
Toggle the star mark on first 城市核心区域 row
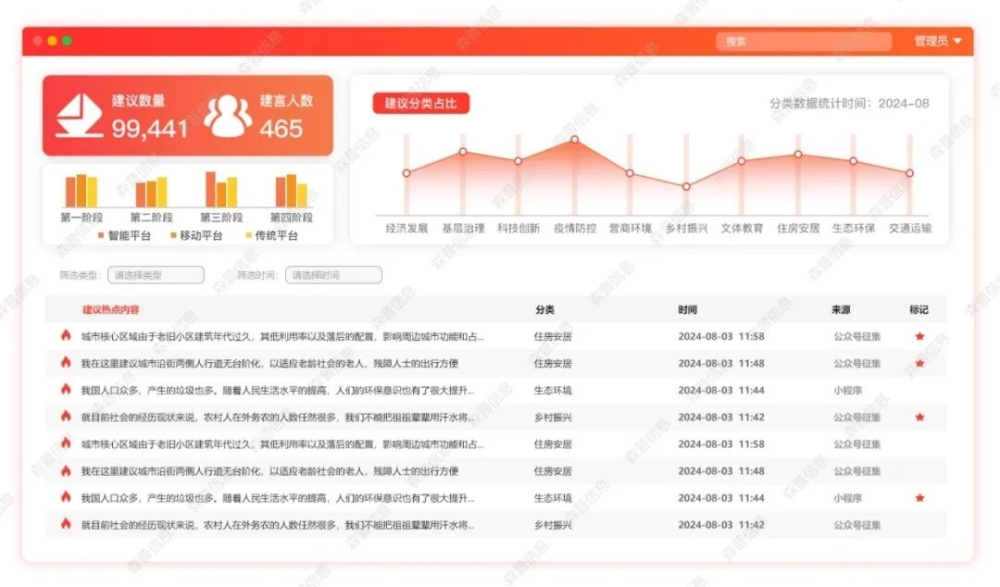tap(919, 337)
